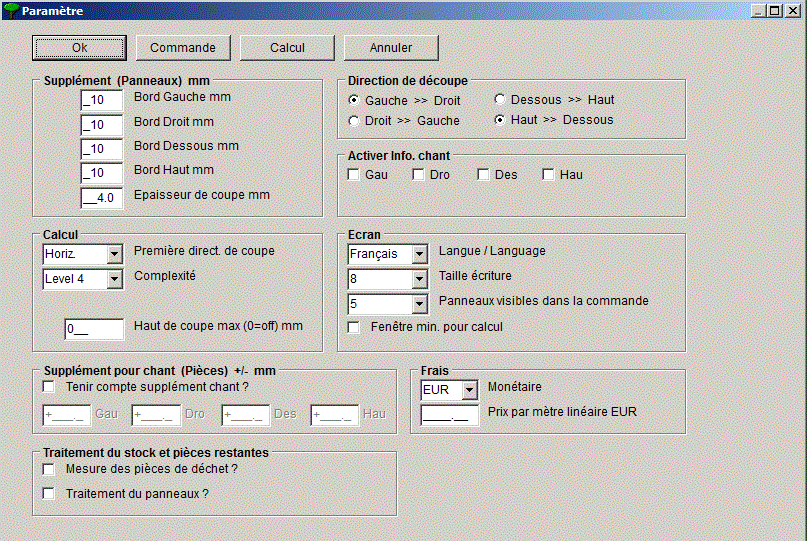Click the Epaisseur de coupe mm field

pos(101,196)
